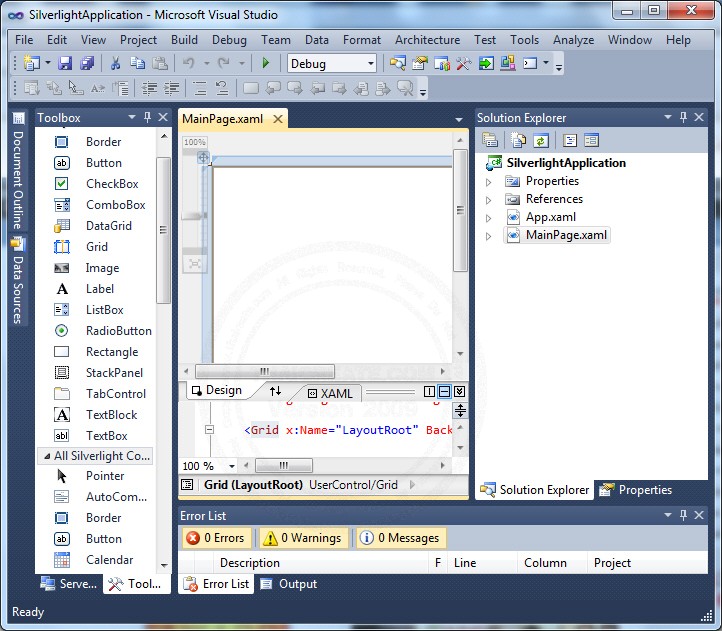Open the File menu

pyautogui.click(x=24, y=40)
